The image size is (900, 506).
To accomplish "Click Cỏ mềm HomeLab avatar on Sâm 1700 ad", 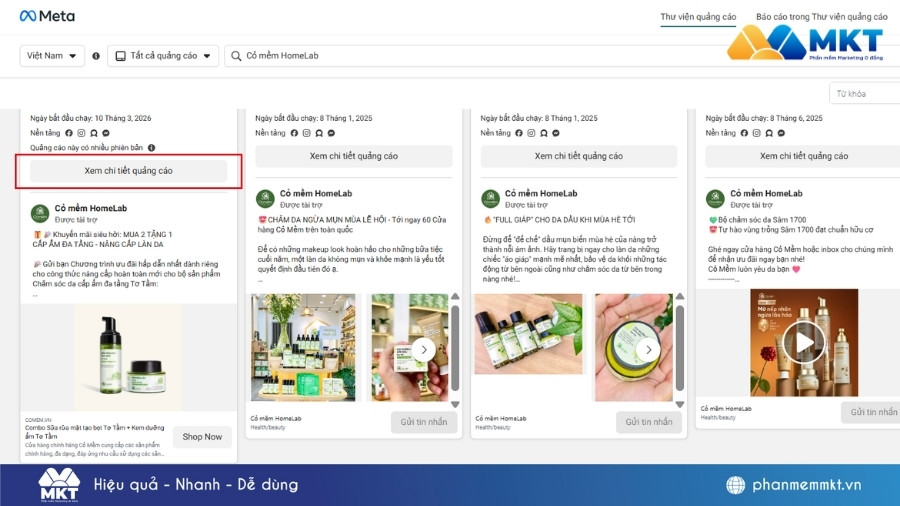I will tap(715, 199).
